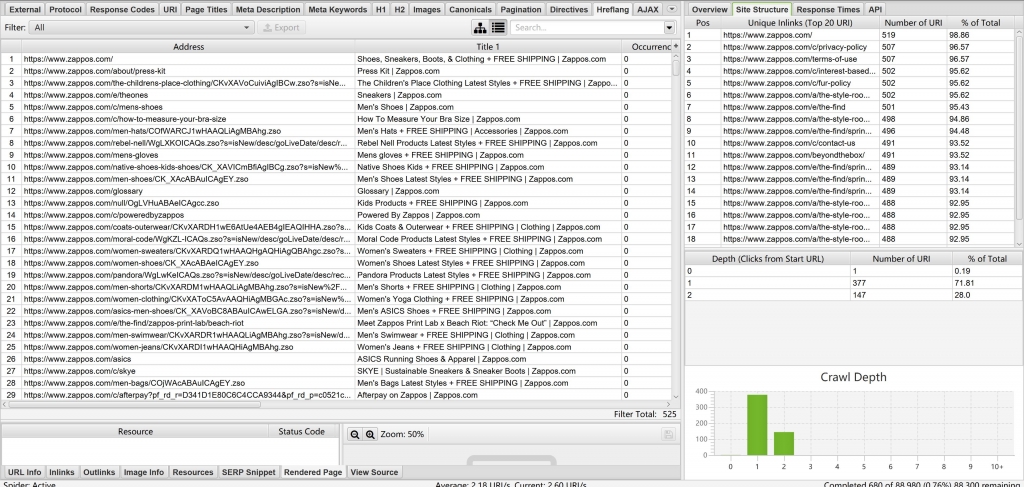1024x487 pixels.
Task: Open the AJAX tab
Action: coord(648,10)
